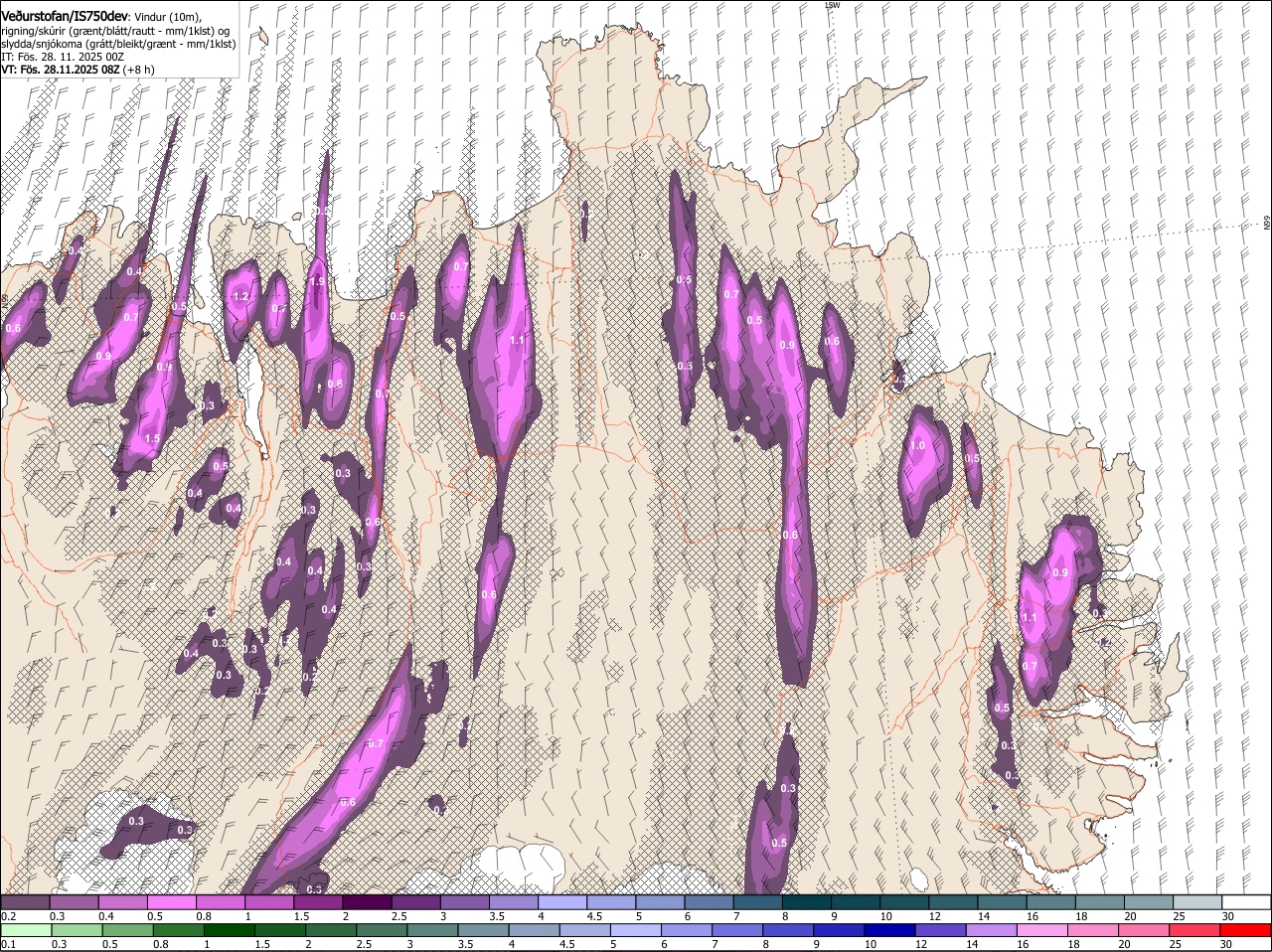Click the dark teal 8 snow legend swatch
Image resolution: width=1272 pixels, height=952 pixels.
[807, 902]
